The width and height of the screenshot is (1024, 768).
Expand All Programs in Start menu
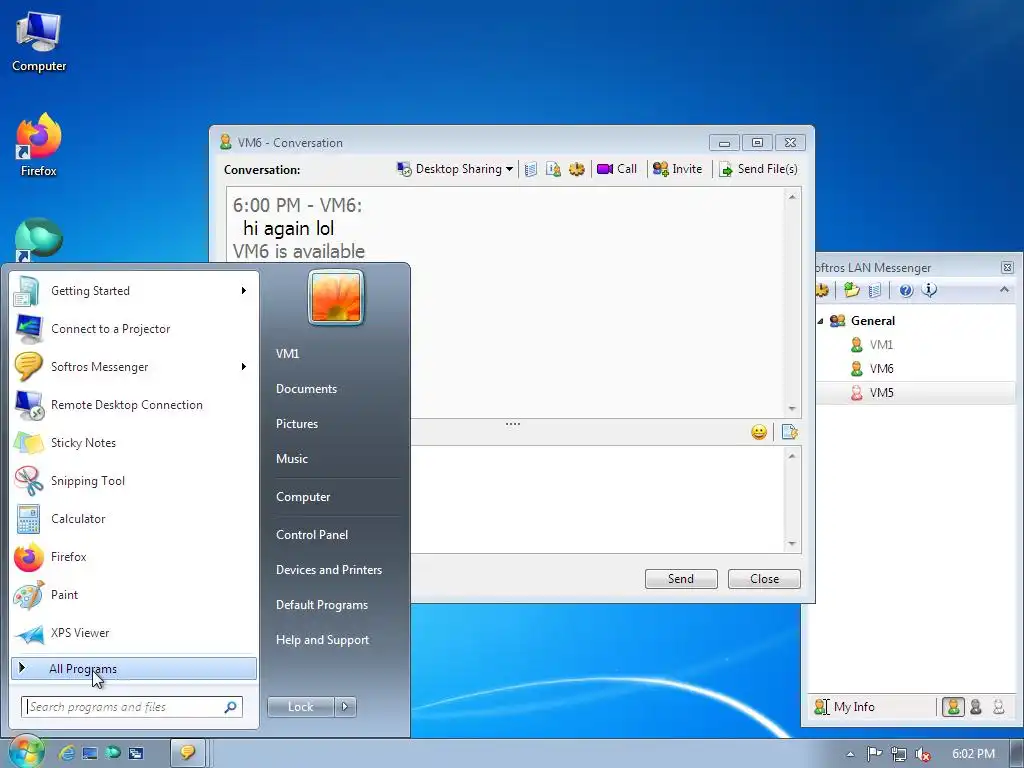coord(134,669)
